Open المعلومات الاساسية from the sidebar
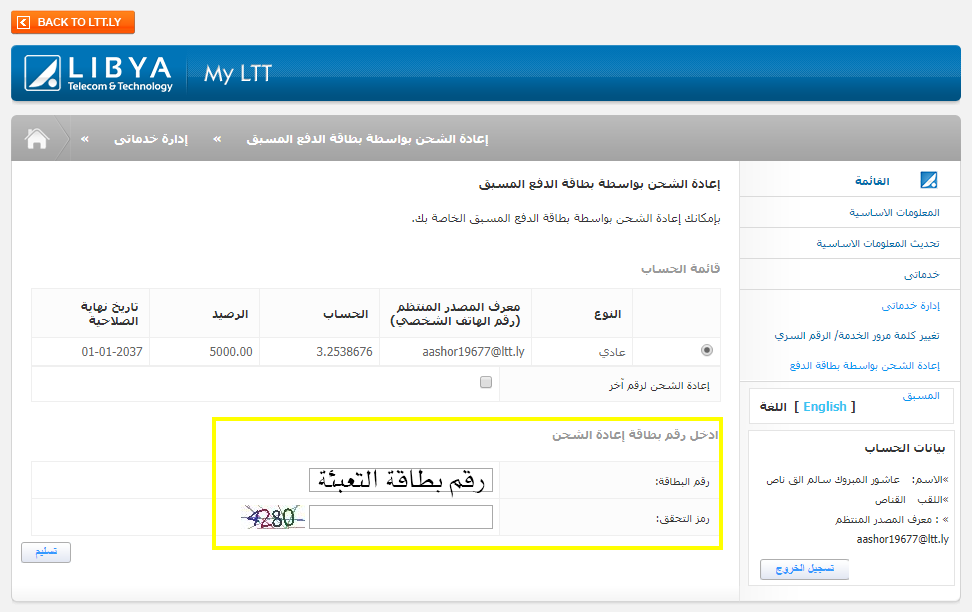Viewport: 972px width, 612px height. [895, 212]
